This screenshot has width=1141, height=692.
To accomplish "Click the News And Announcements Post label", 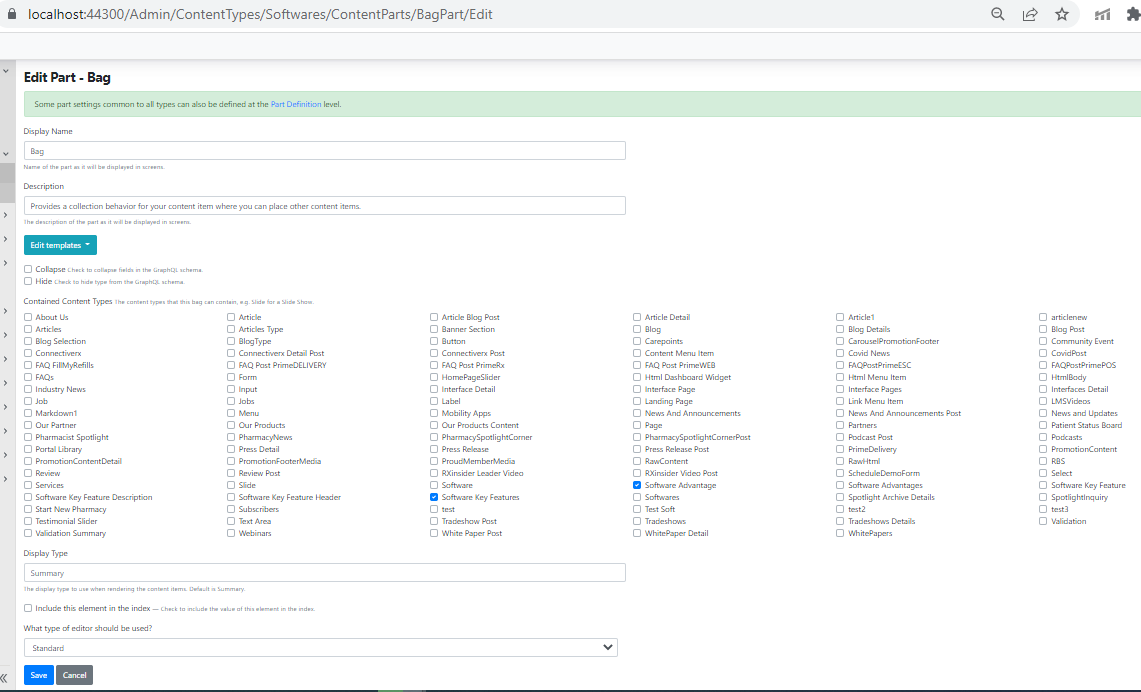I will [x=905, y=413].
